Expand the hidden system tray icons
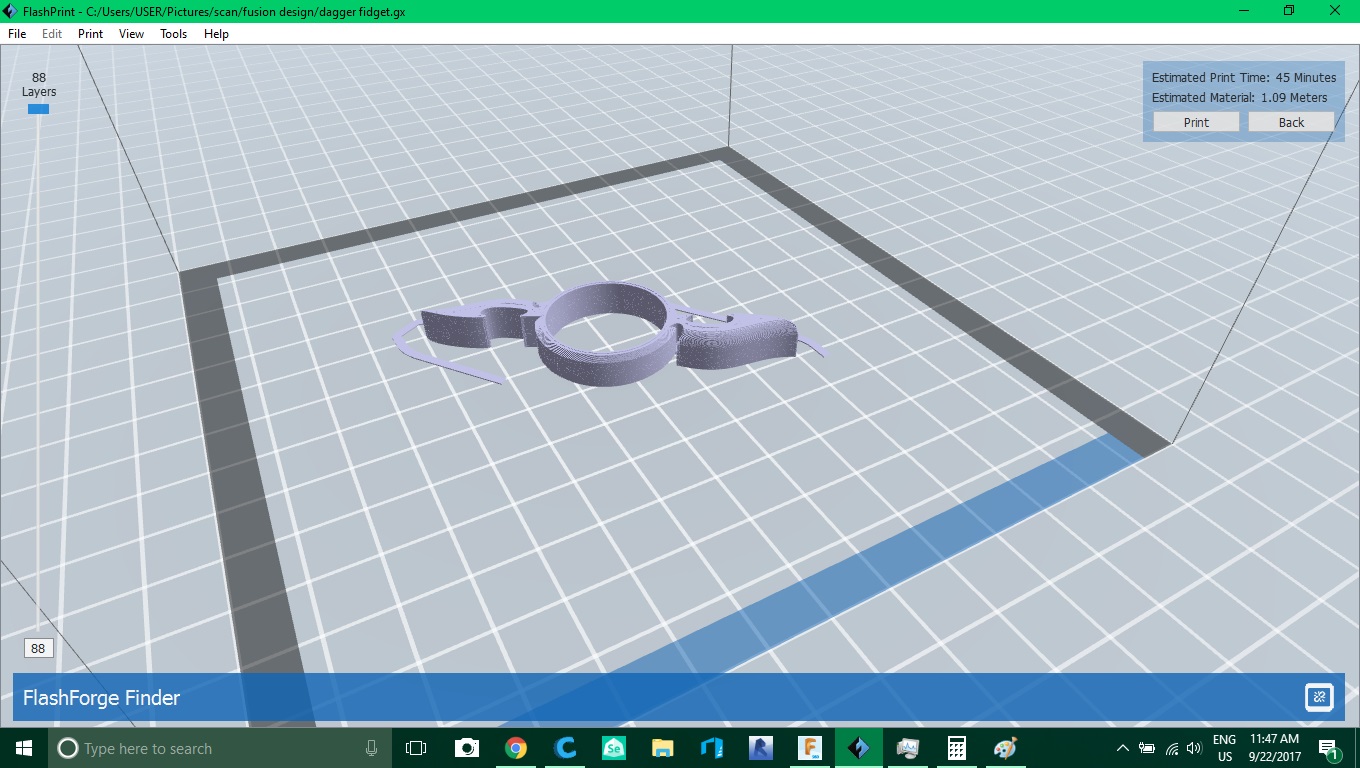 coord(1122,748)
